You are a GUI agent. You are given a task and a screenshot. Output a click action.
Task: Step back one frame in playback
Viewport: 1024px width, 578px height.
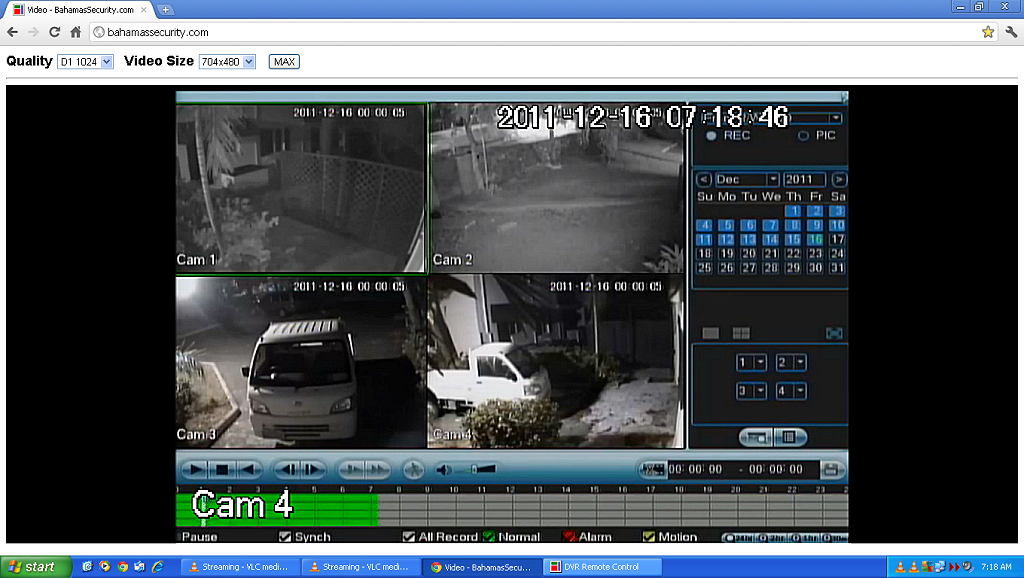point(286,469)
